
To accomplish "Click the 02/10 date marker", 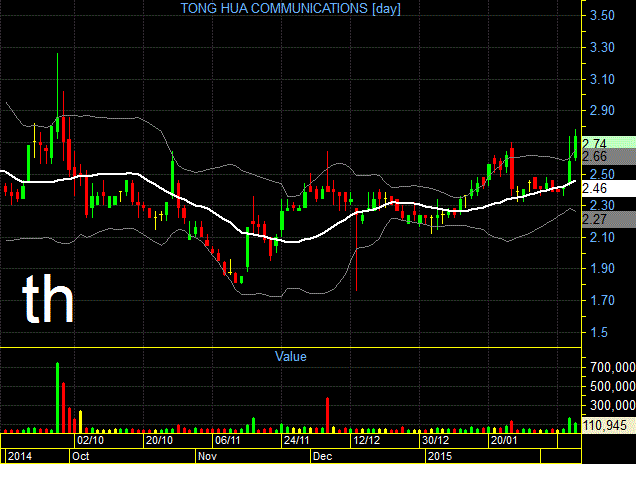I will point(90,441).
